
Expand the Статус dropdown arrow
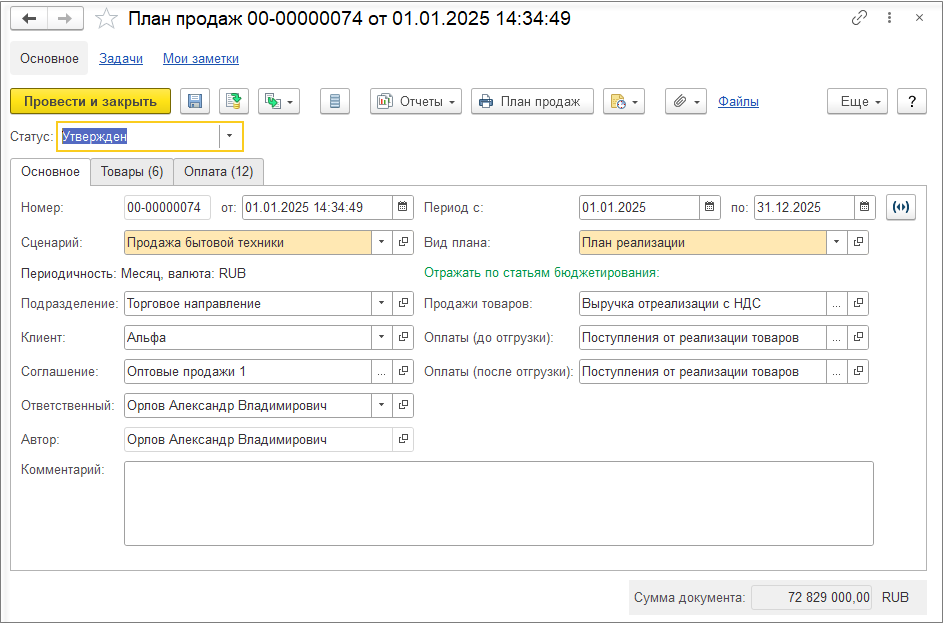pos(229,137)
